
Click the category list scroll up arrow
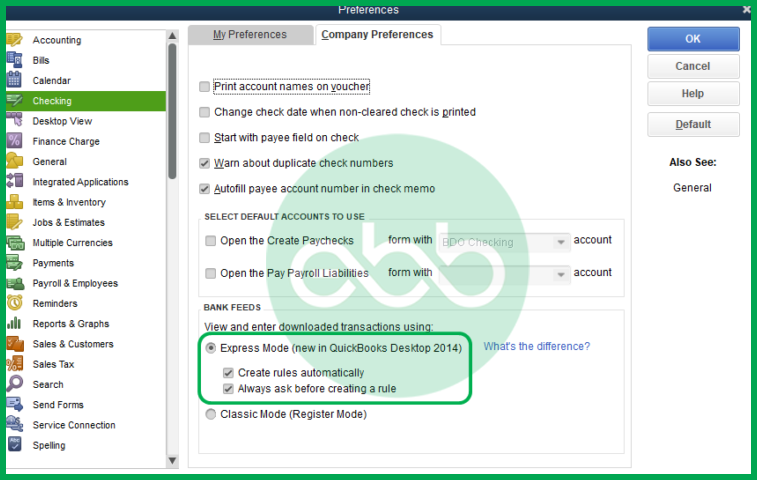pyautogui.click(x=172, y=36)
